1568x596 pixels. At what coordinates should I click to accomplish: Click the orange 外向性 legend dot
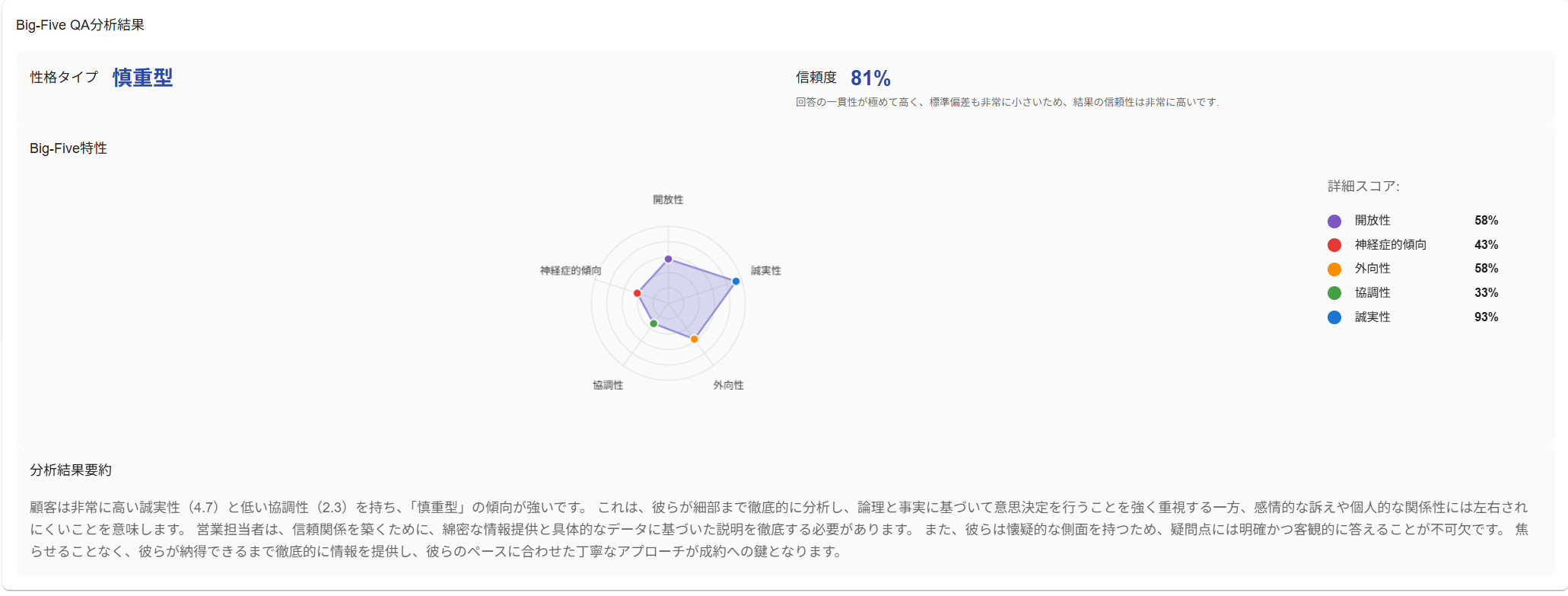(x=1334, y=269)
